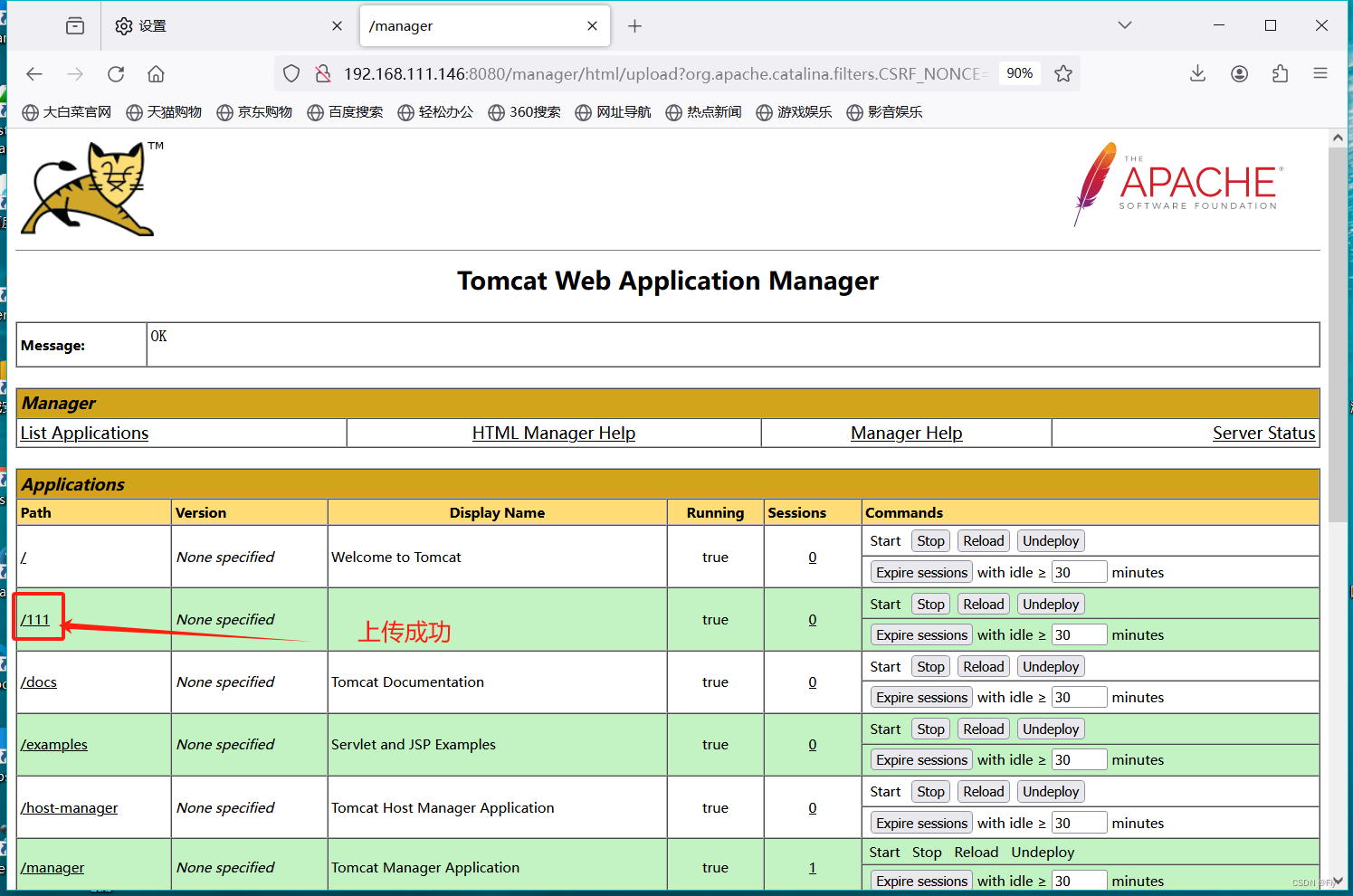Image resolution: width=1353 pixels, height=896 pixels.
Task: Open the /111 application path link
Action: click(35, 620)
